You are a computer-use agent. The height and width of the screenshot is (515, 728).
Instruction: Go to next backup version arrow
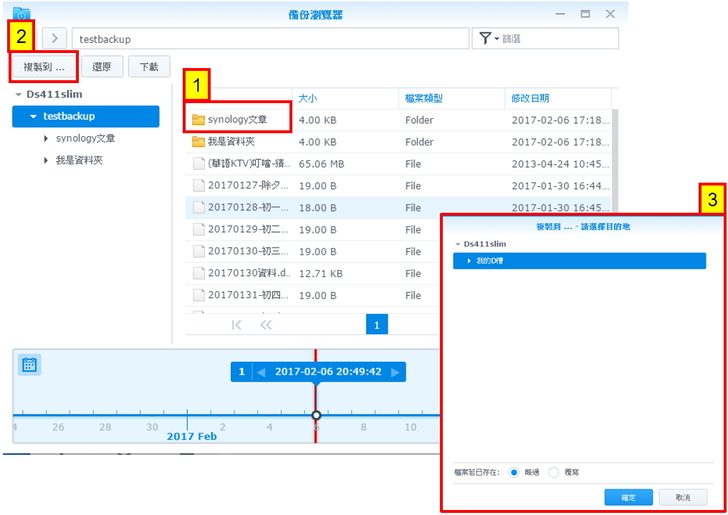pyautogui.click(x=395, y=372)
